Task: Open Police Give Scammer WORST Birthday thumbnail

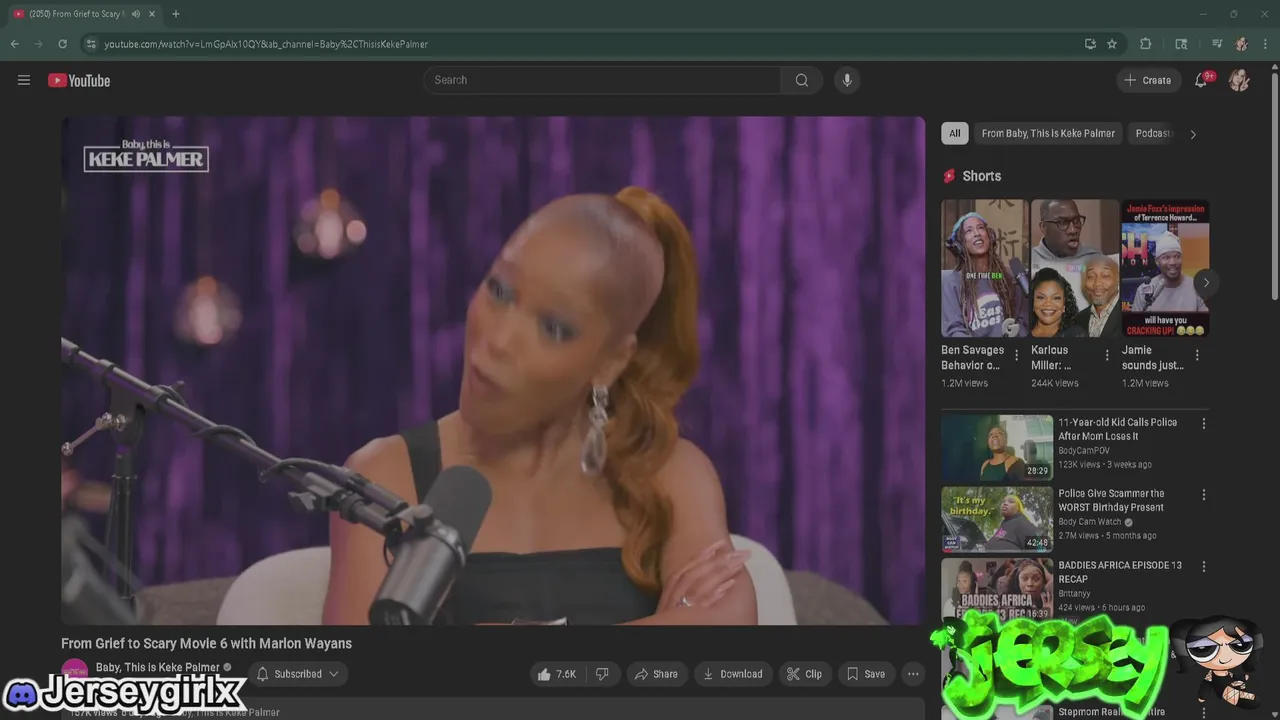Action: click(997, 519)
